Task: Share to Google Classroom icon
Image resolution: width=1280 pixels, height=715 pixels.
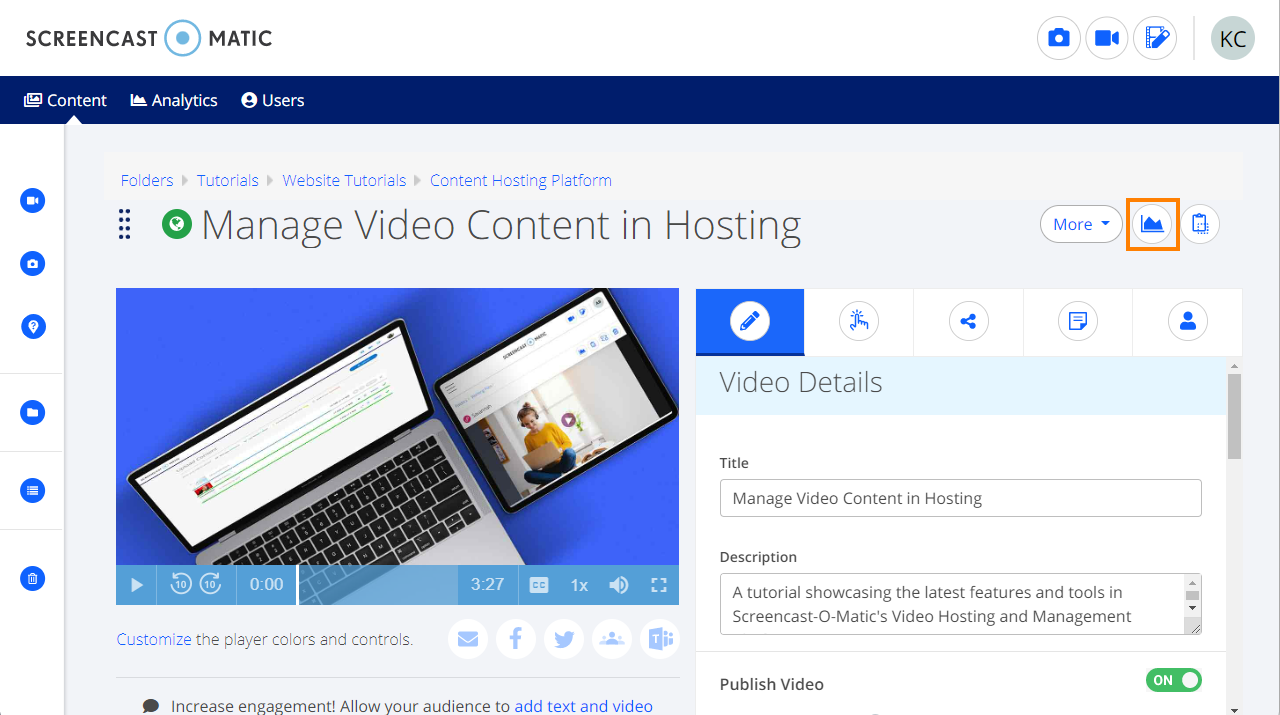Action: click(x=612, y=639)
